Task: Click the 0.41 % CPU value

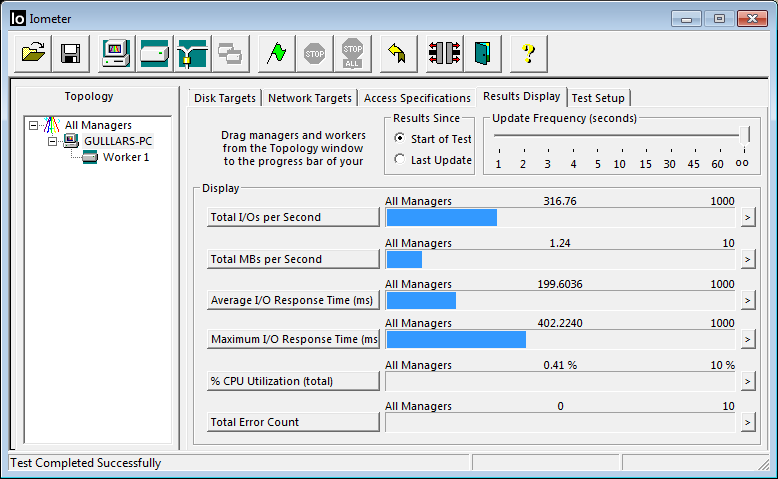Action: [560, 365]
